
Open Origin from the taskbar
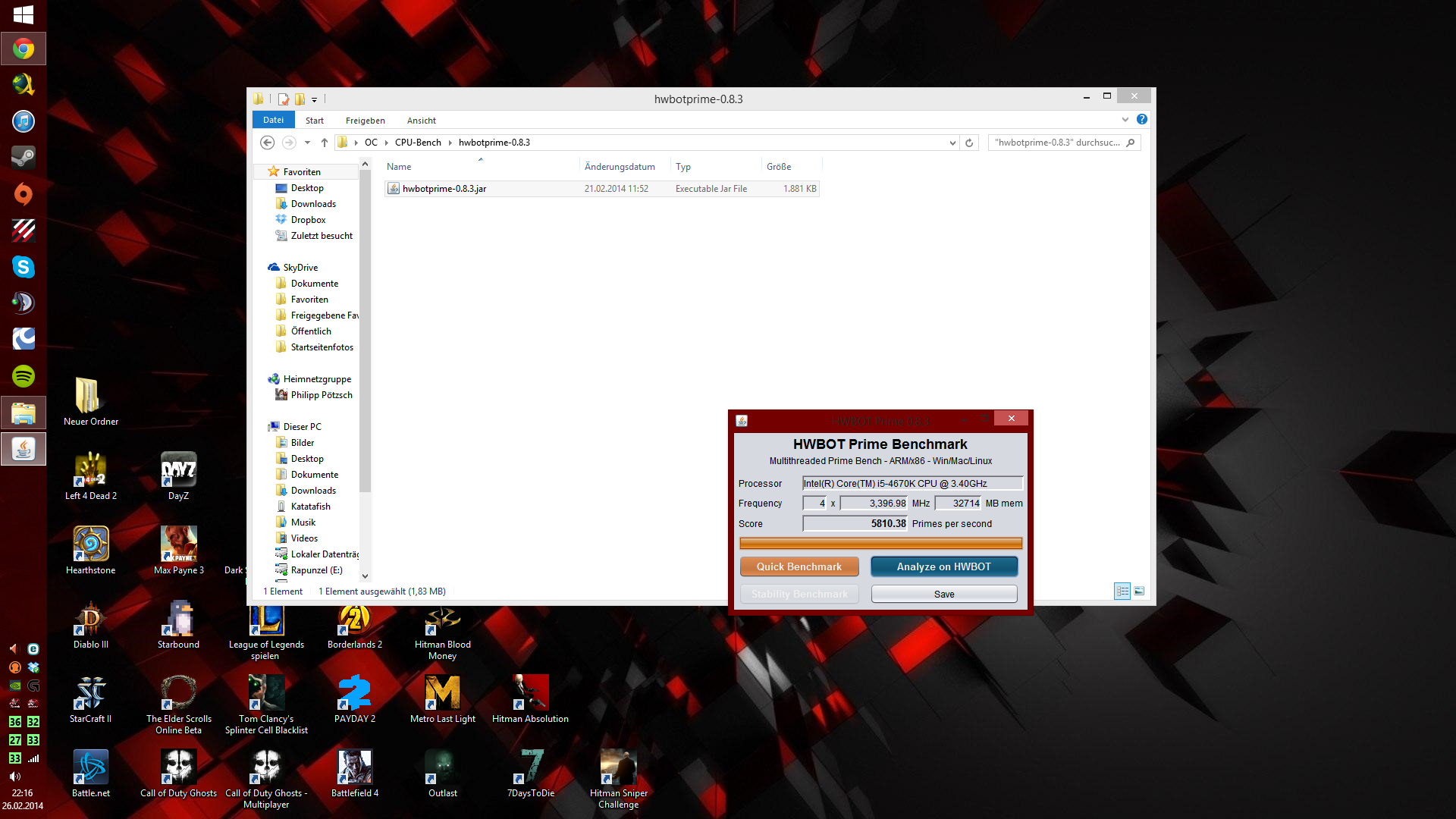pos(24,194)
